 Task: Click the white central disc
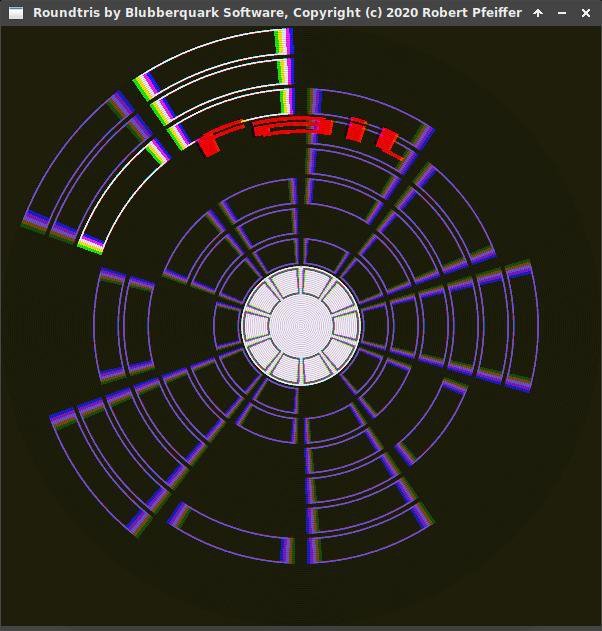click(301, 326)
